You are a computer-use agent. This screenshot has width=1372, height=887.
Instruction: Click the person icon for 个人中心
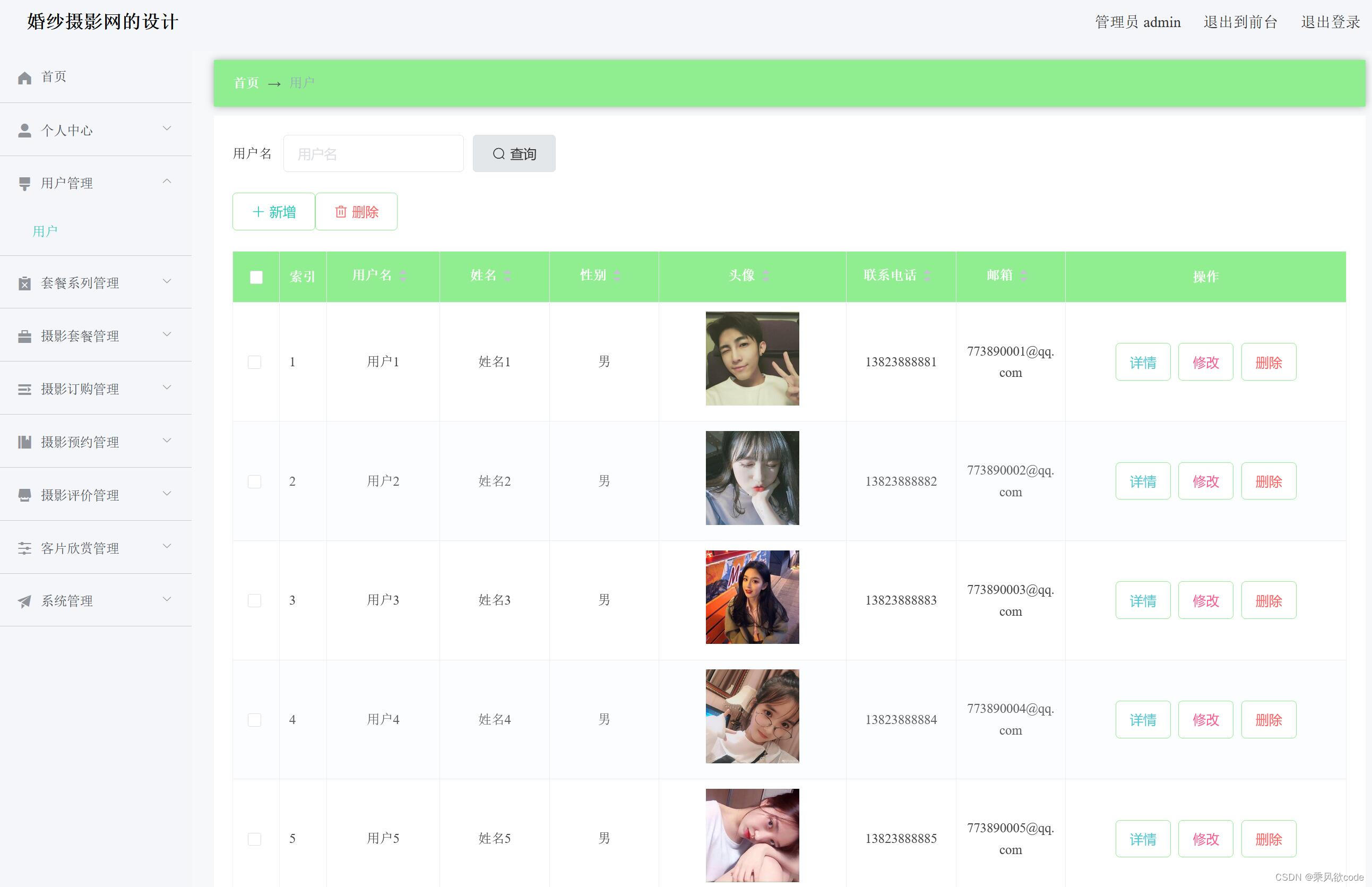pos(24,131)
